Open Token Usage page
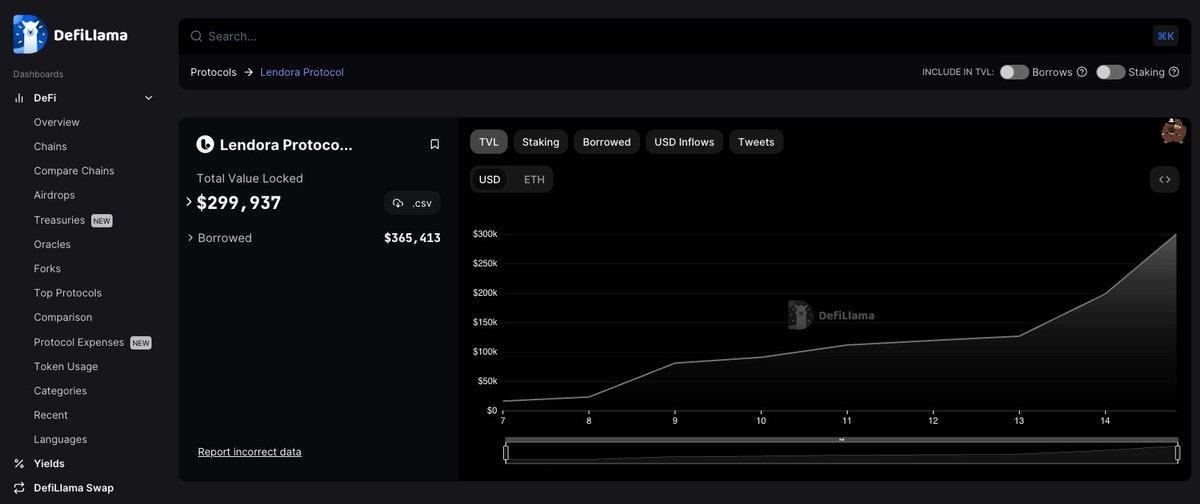Image resolution: width=1200 pixels, height=504 pixels. point(66,367)
